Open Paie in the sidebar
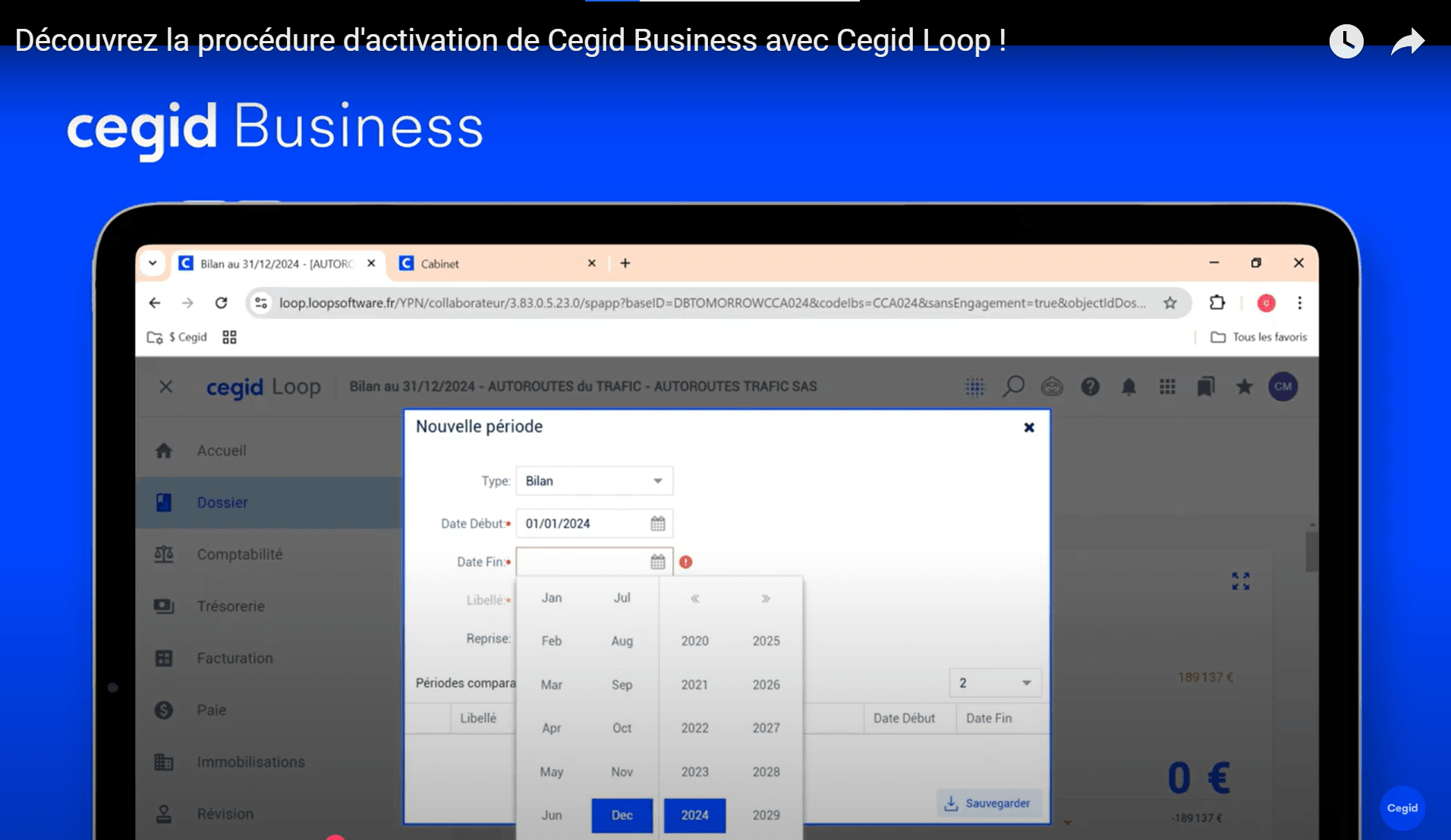Image resolution: width=1451 pixels, height=840 pixels. click(269, 710)
